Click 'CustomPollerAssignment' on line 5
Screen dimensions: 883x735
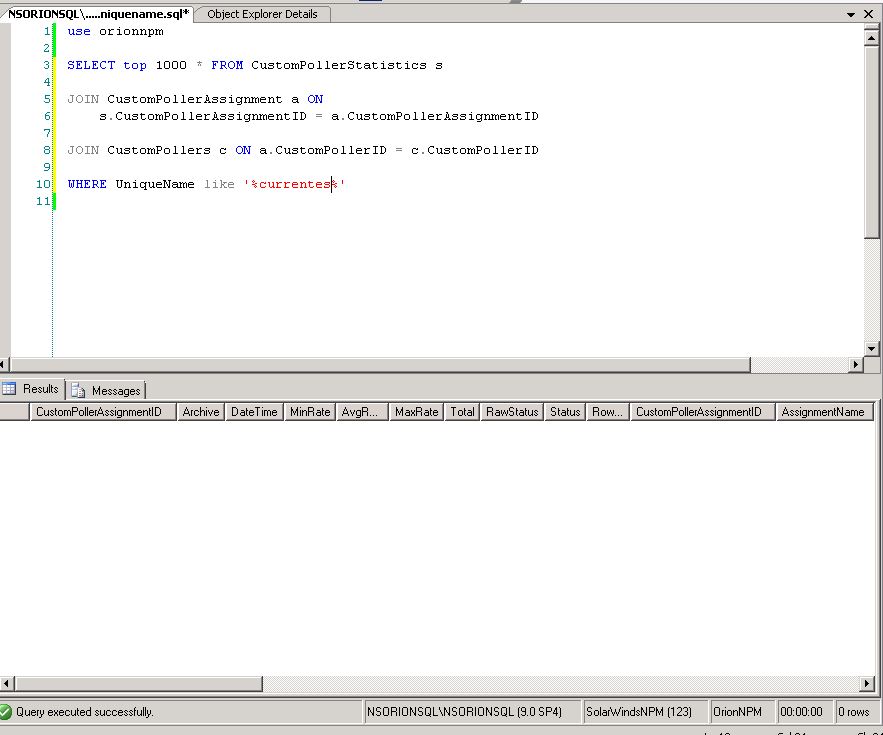[195, 99]
